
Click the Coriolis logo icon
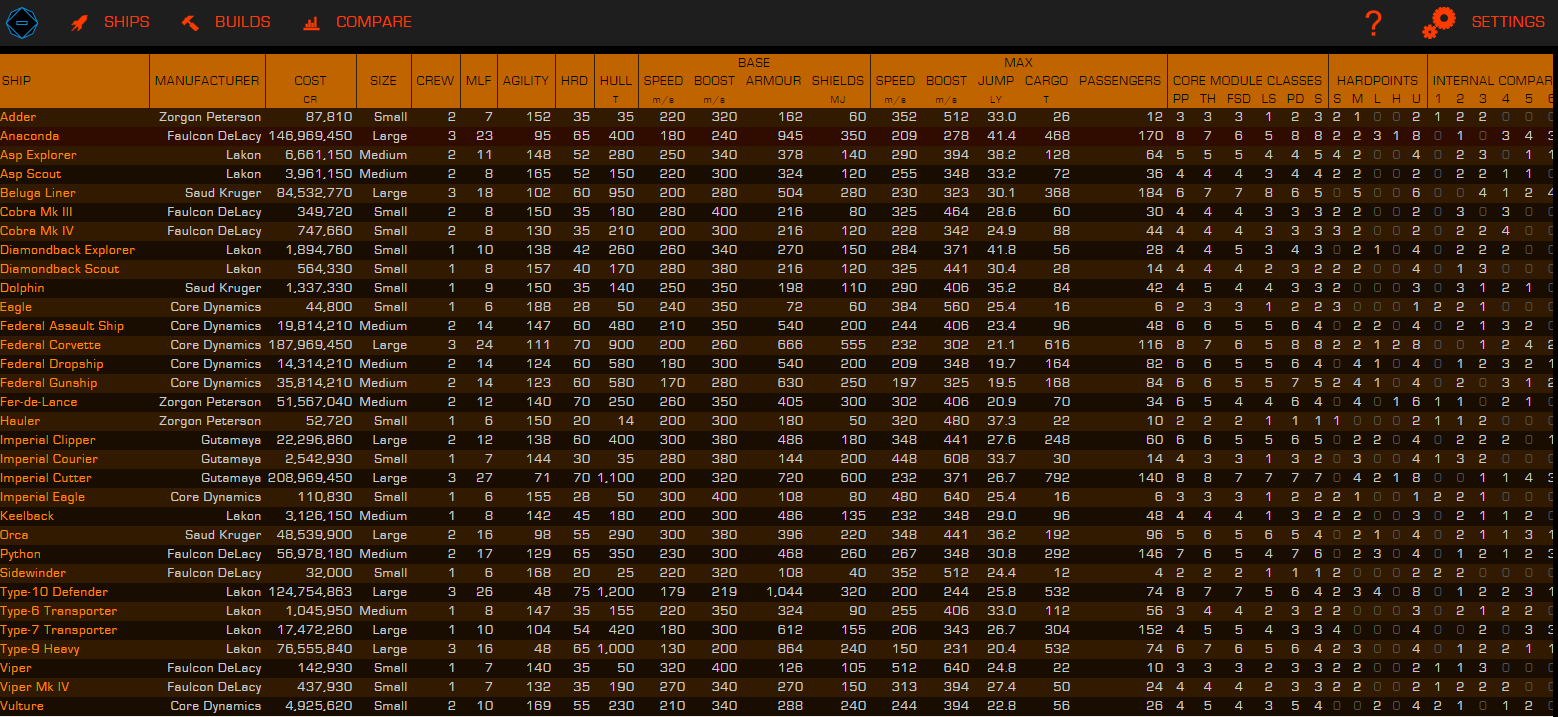pyautogui.click(x=22, y=22)
